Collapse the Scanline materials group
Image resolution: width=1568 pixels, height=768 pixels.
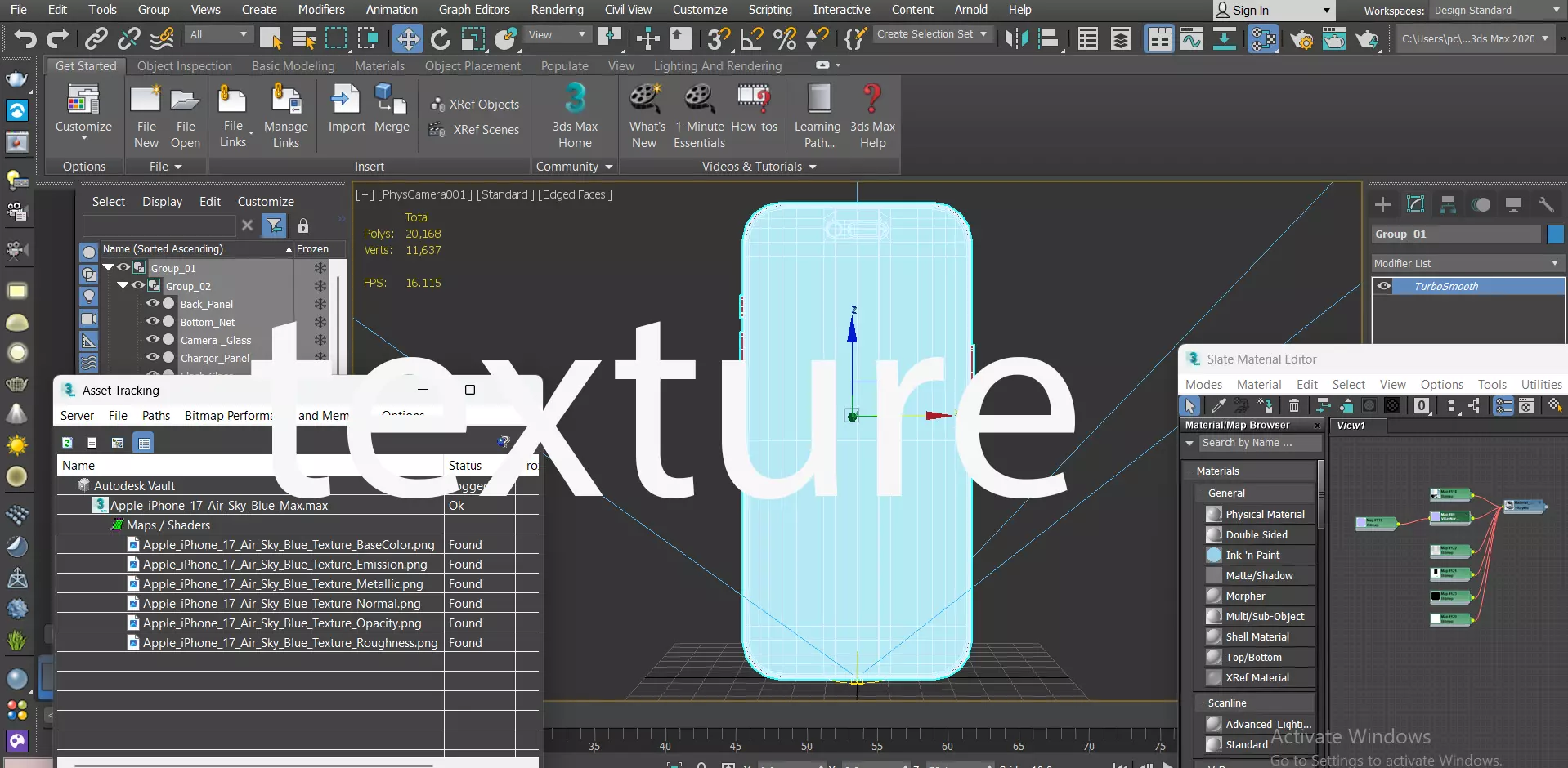1203,703
